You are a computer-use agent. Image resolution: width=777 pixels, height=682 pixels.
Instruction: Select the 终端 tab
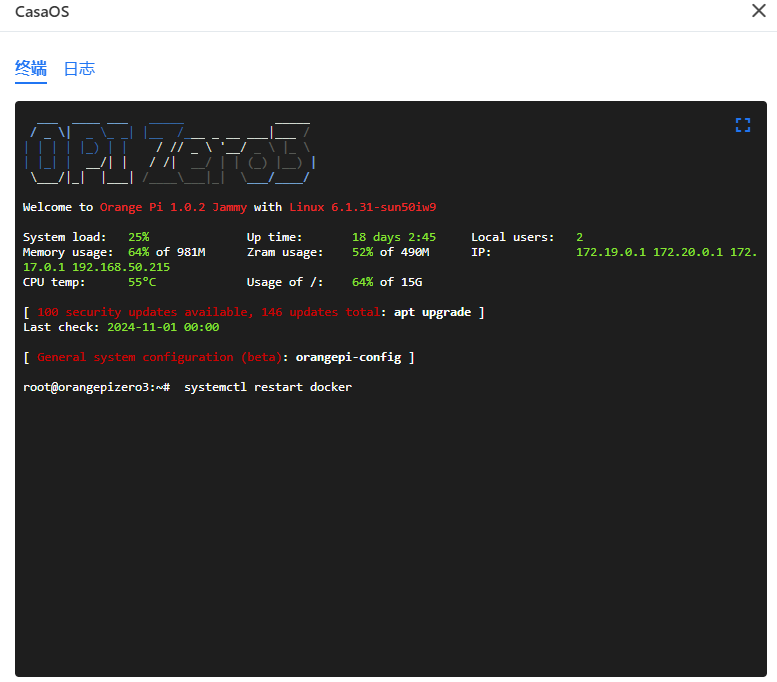31,69
